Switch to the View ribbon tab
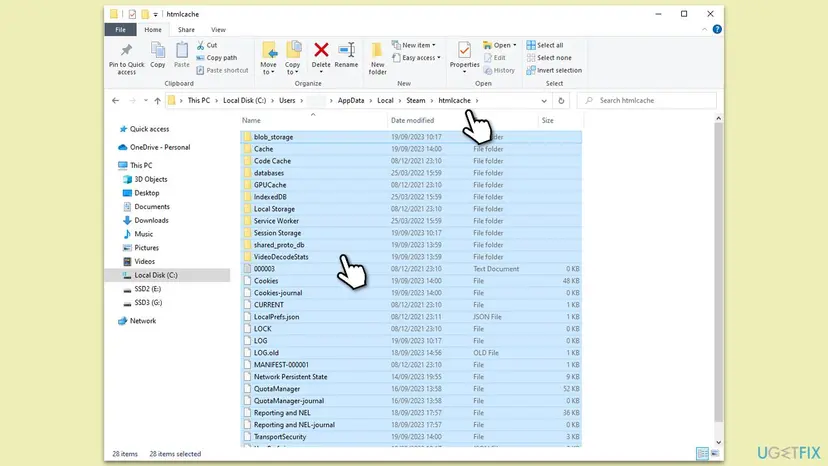The height and width of the screenshot is (466, 828). pyautogui.click(x=218, y=30)
